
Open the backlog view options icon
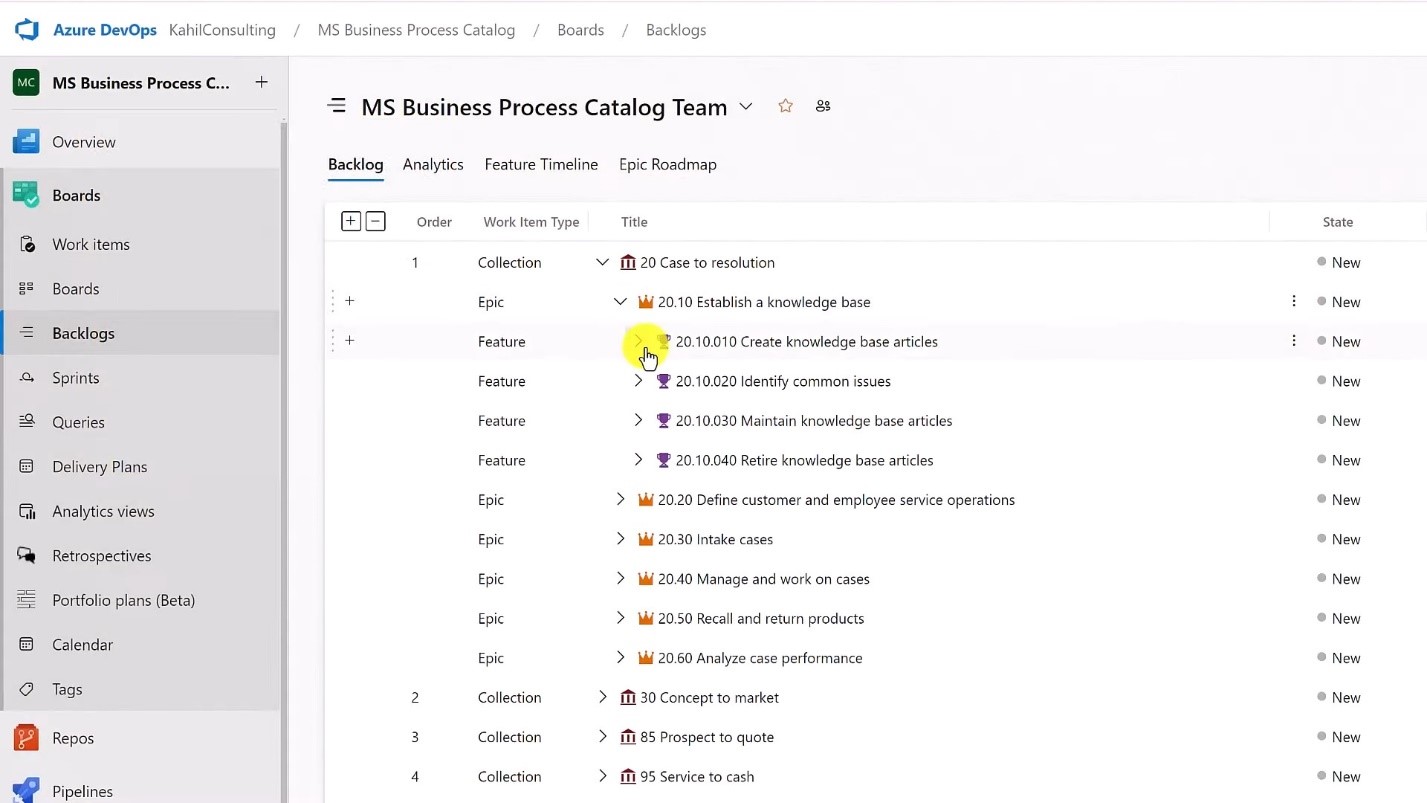tap(337, 105)
